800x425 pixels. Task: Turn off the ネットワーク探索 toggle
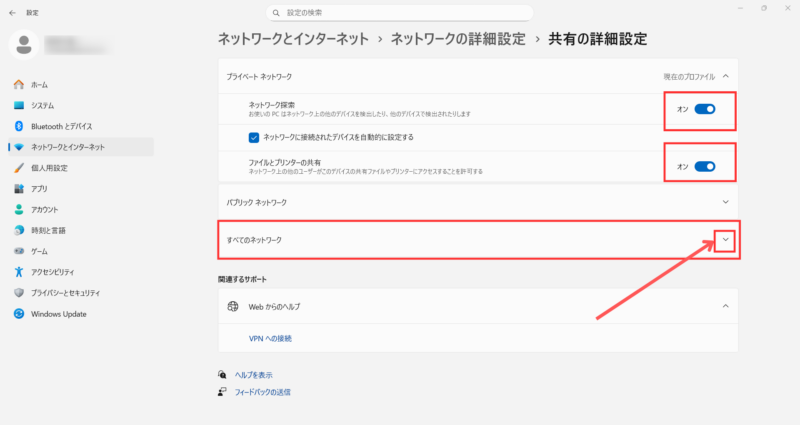704,108
